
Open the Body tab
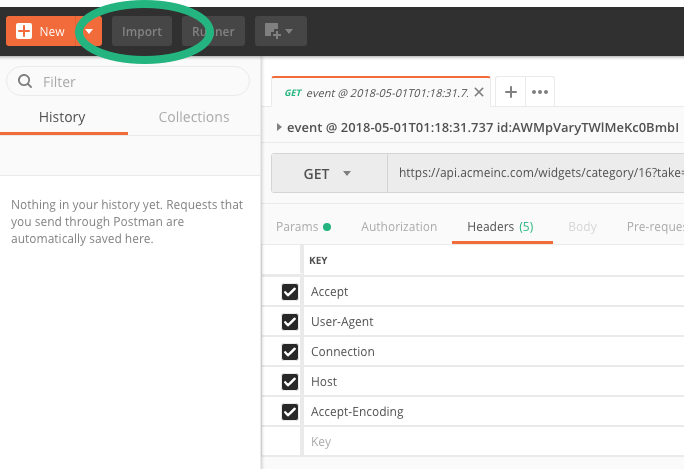pos(582,227)
